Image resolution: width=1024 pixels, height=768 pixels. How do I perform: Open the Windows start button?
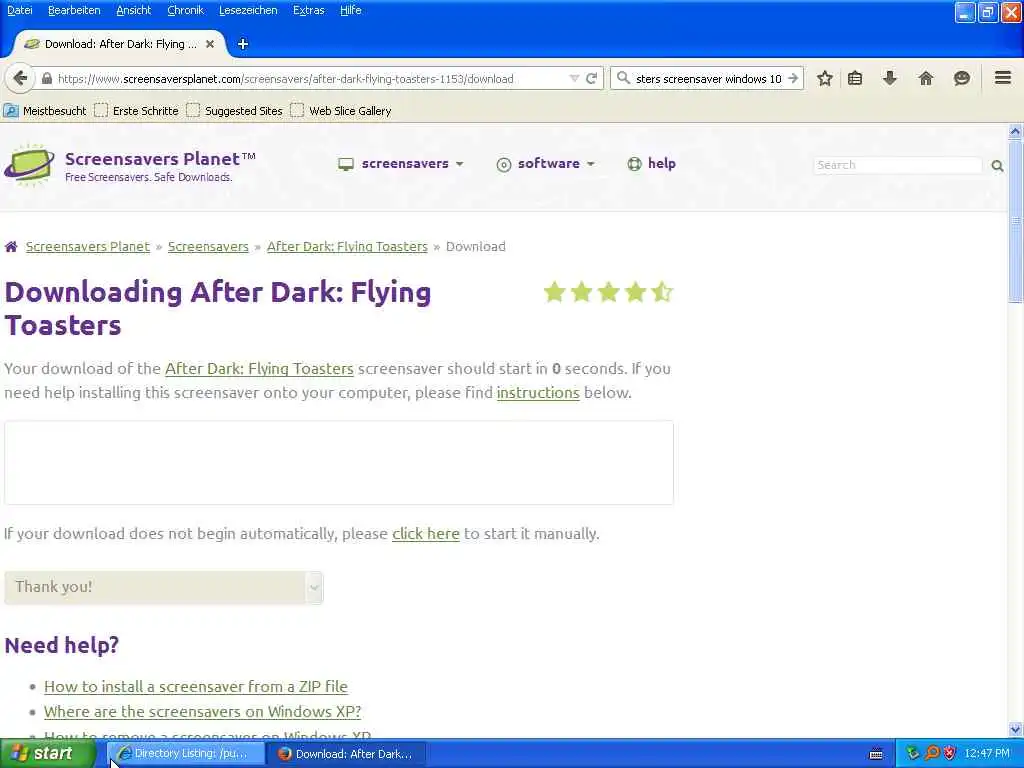pyautogui.click(x=48, y=754)
